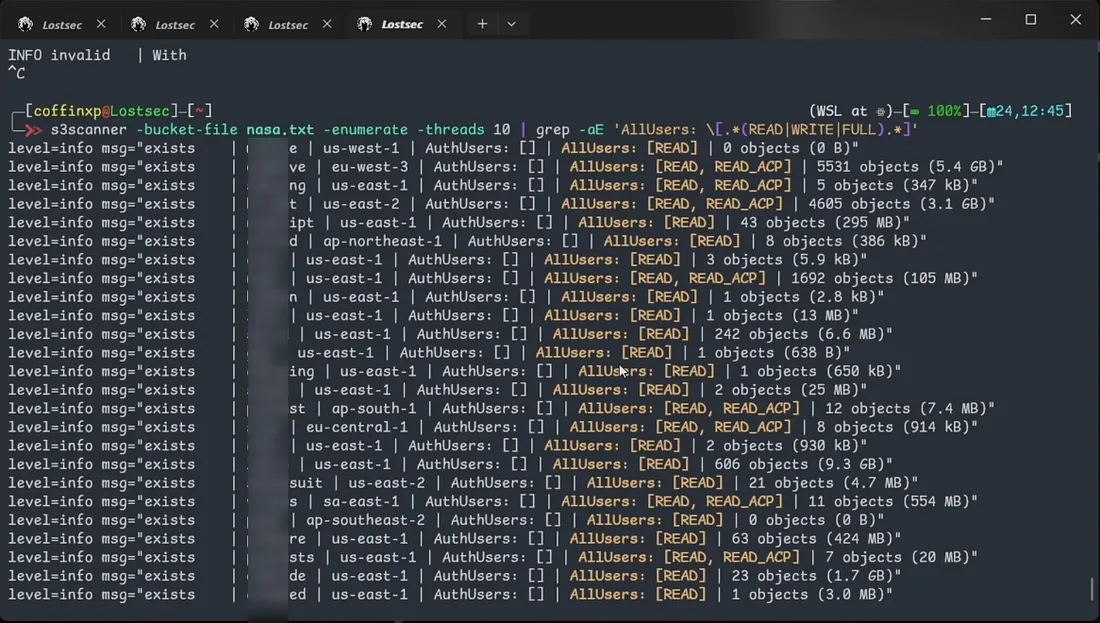Image resolution: width=1100 pixels, height=623 pixels.
Task: Click '12 objects (7.4 MB)' text
Action: click(x=906, y=408)
